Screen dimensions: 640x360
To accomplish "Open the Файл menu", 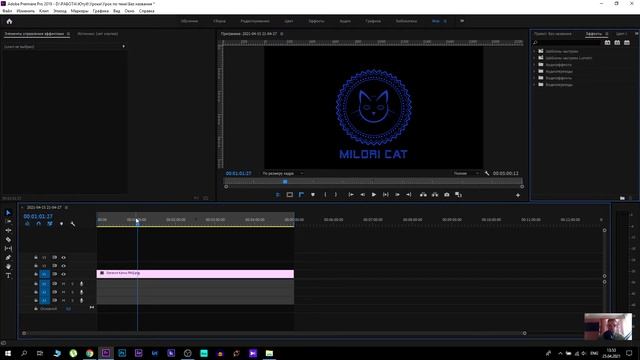I will (x=7, y=11).
